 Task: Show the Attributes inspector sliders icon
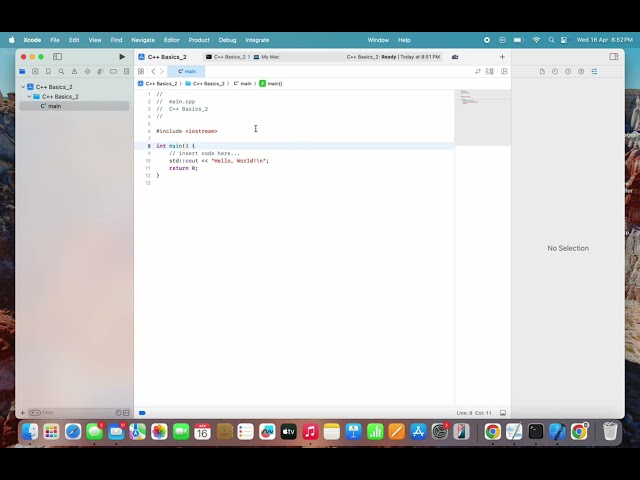(594, 71)
